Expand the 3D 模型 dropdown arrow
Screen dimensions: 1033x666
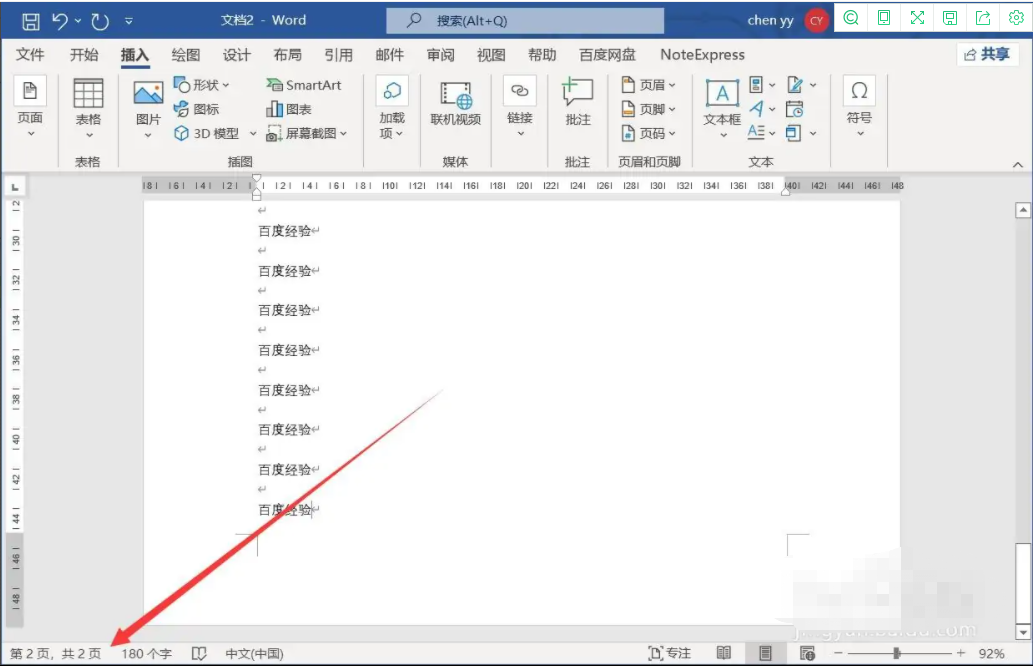point(253,133)
